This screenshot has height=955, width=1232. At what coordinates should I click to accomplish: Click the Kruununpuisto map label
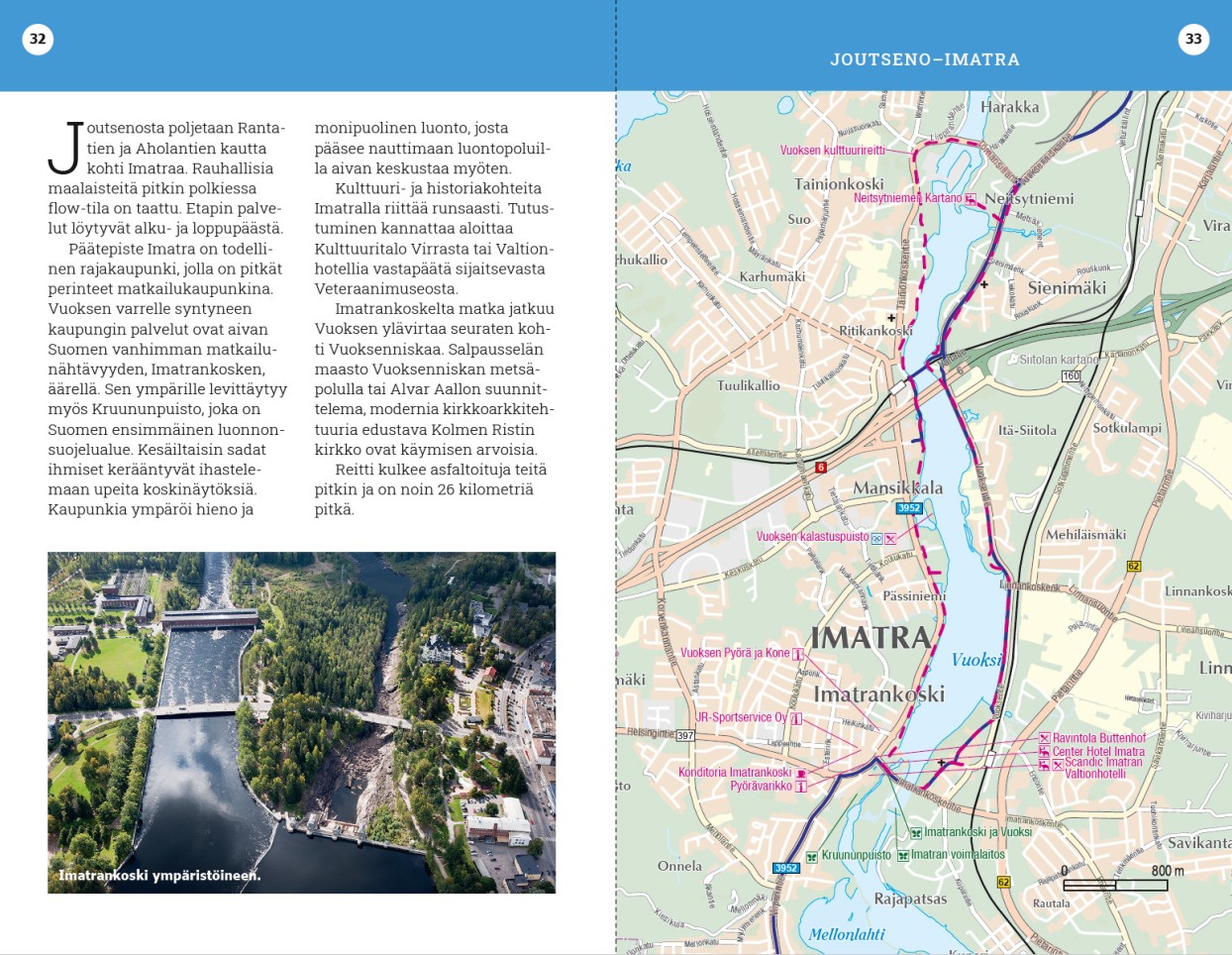856,856
